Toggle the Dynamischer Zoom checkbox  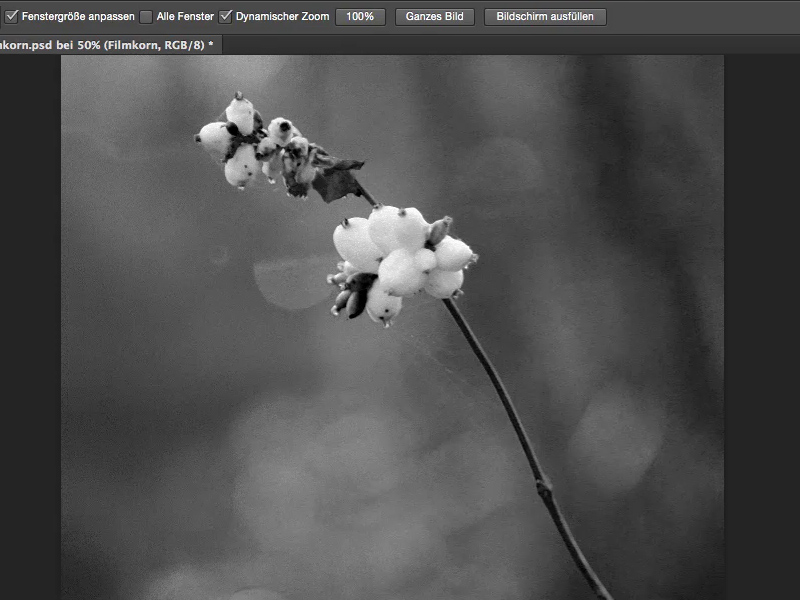(226, 16)
